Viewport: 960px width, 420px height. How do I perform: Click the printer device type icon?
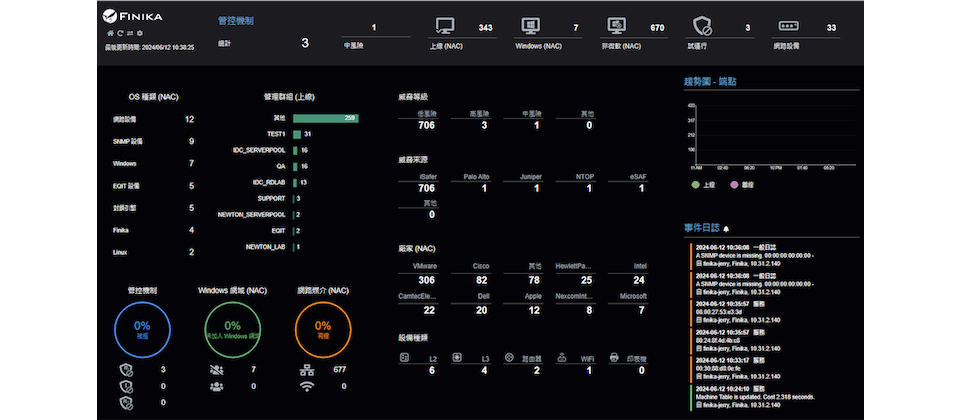click(x=613, y=357)
